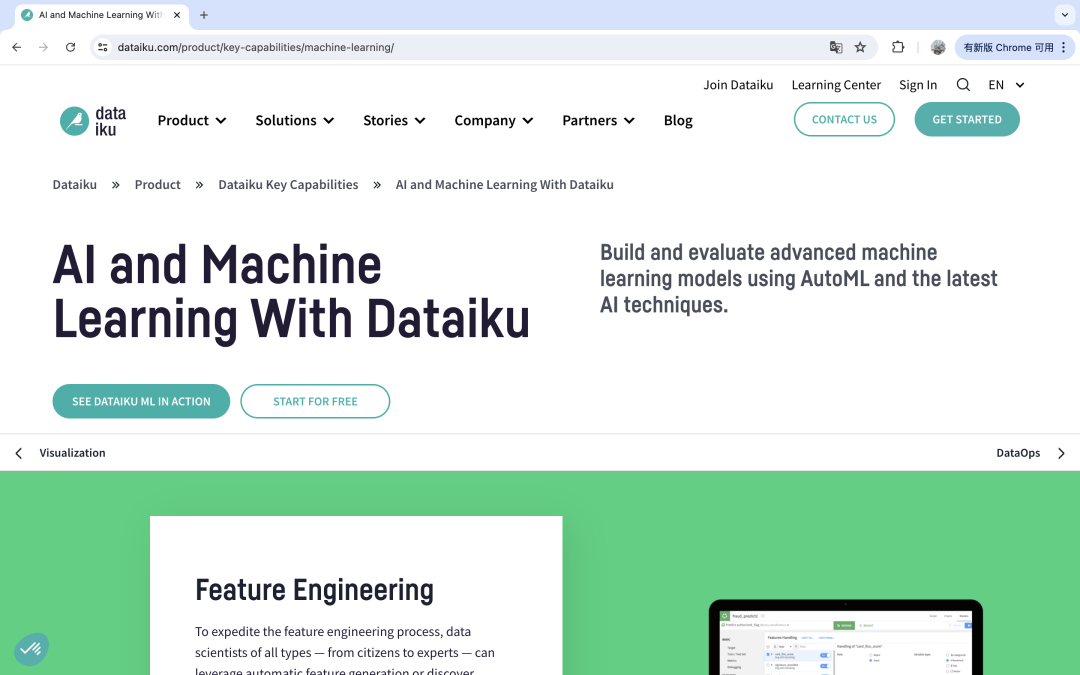Go to the Learning Center link
This screenshot has width=1080, height=675.
tap(836, 85)
